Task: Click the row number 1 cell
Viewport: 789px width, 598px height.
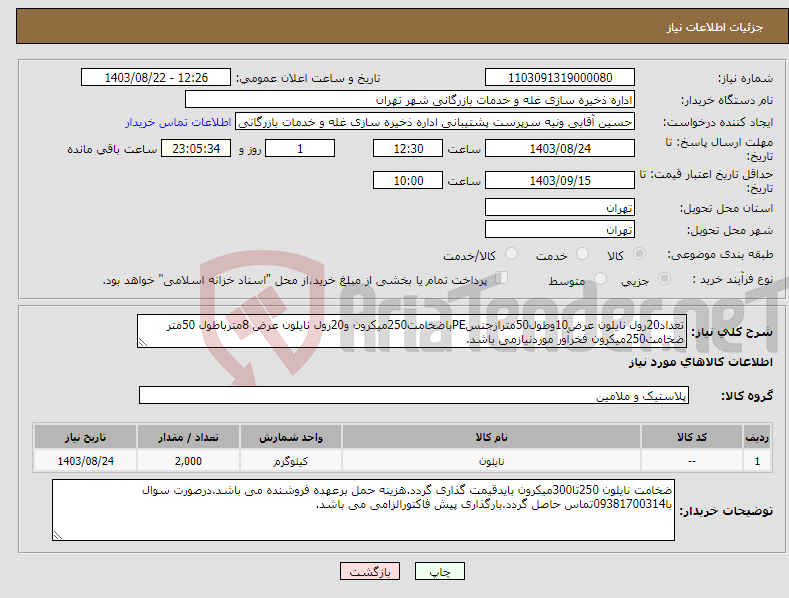Action: click(757, 461)
